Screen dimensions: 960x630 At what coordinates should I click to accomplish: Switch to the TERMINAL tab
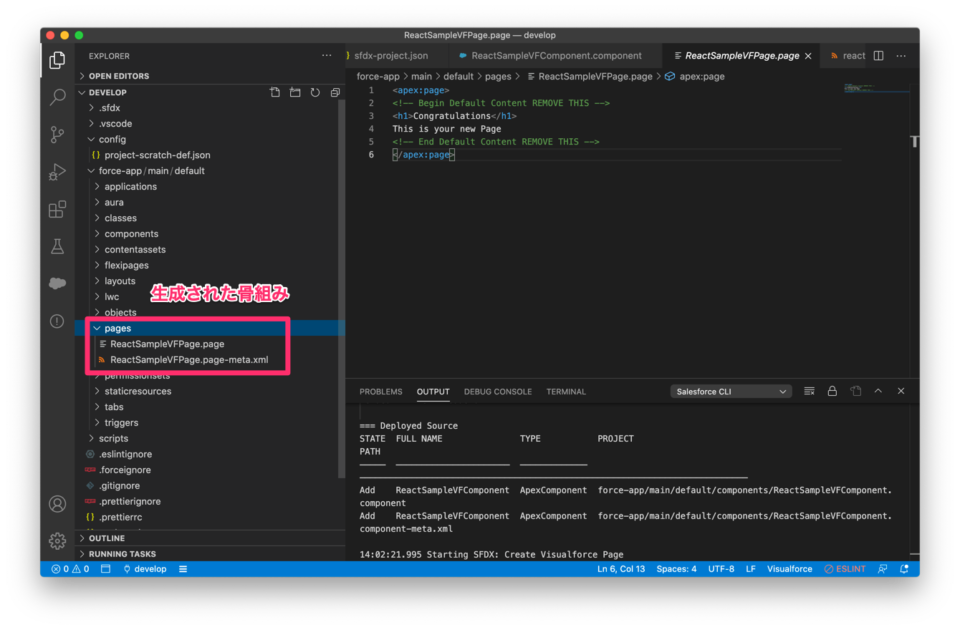point(565,392)
